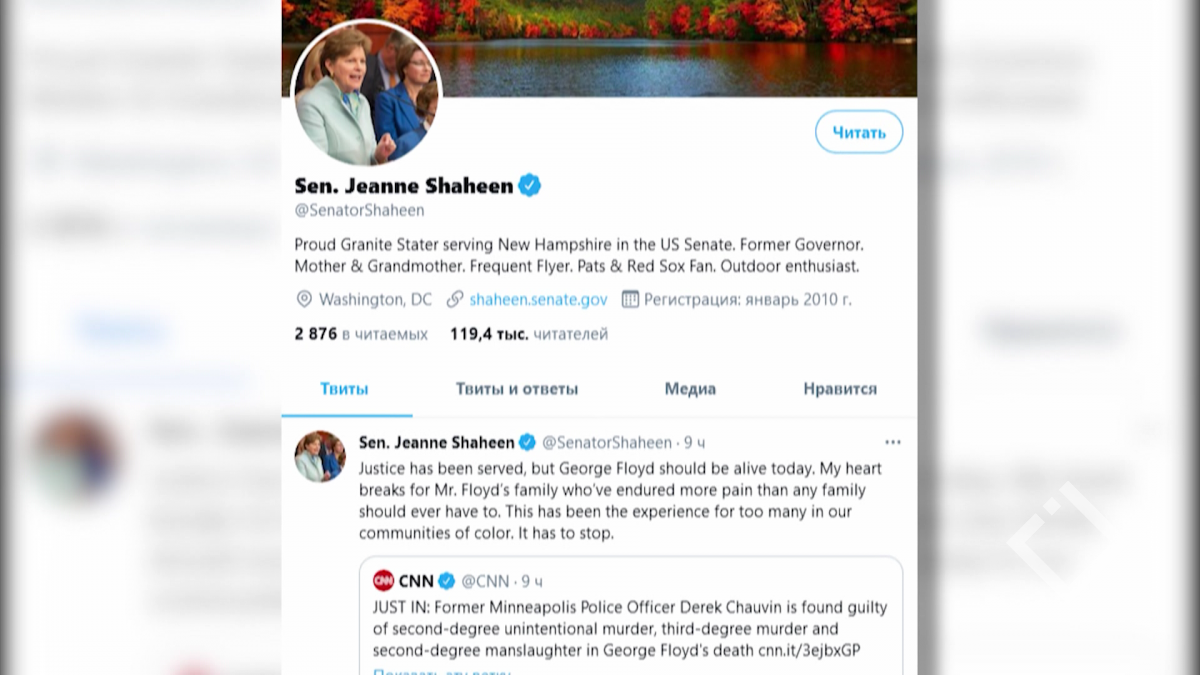Click the verified badge beside the profile name
This screenshot has height=675, width=1200.
point(529,185)
